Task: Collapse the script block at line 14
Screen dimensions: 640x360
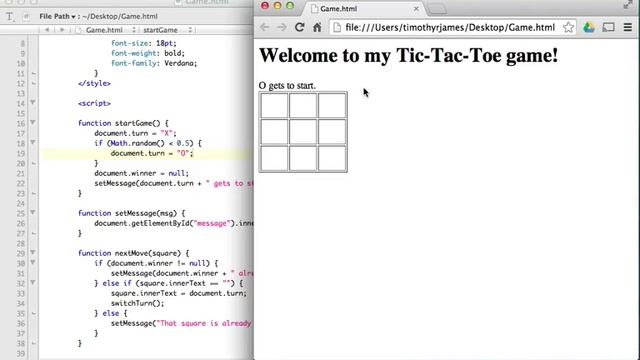Action: click(33, 103)
